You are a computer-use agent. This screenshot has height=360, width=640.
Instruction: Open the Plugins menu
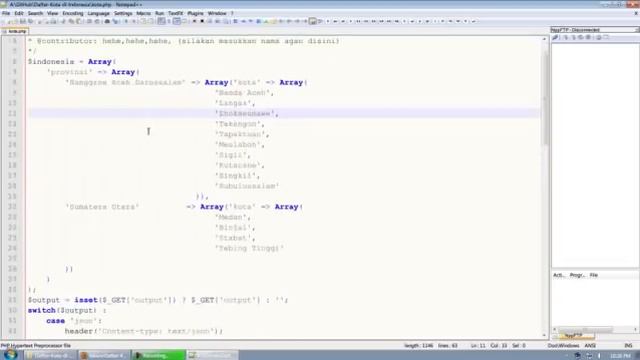pos(195,13)
